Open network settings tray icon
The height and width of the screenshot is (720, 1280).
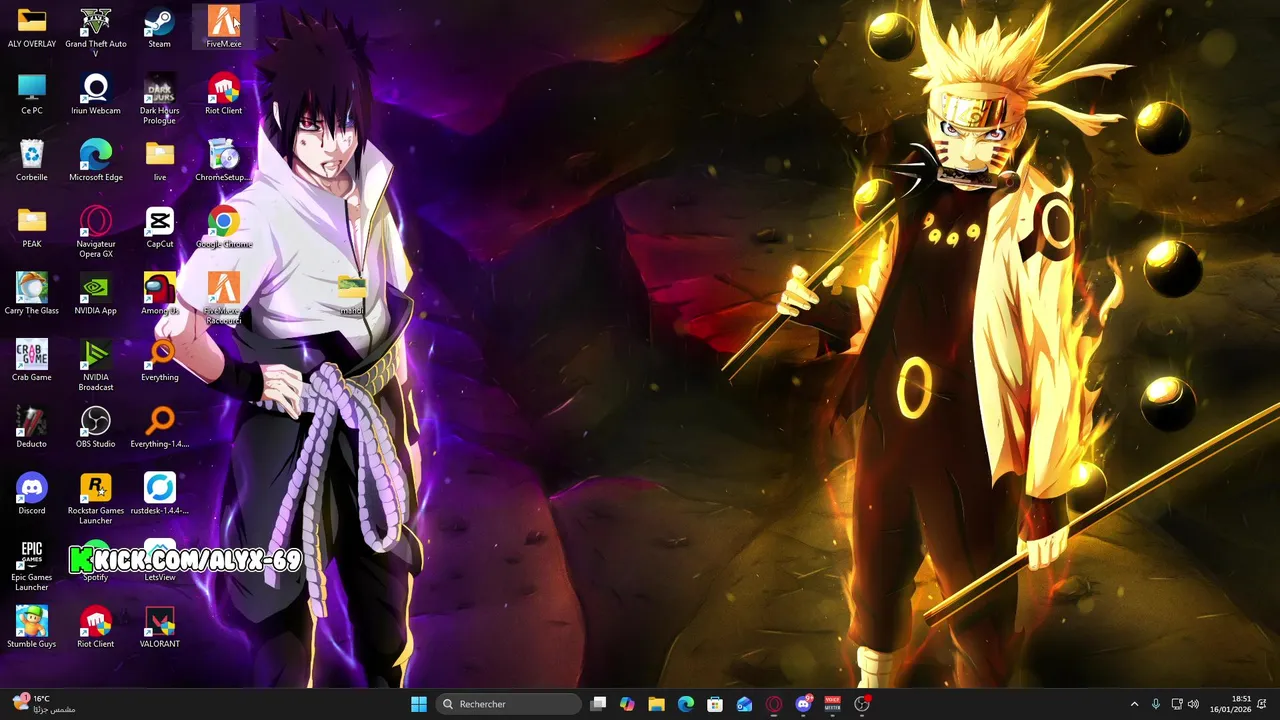tap(1177, 704)
